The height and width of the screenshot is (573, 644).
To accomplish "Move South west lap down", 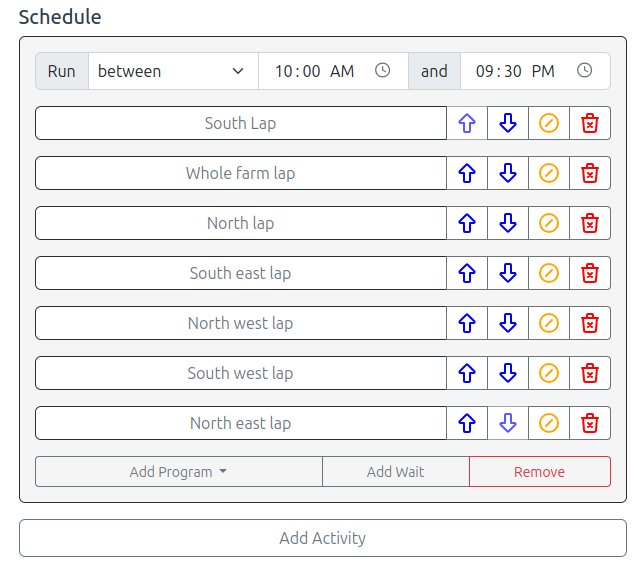I will (508, 373).
